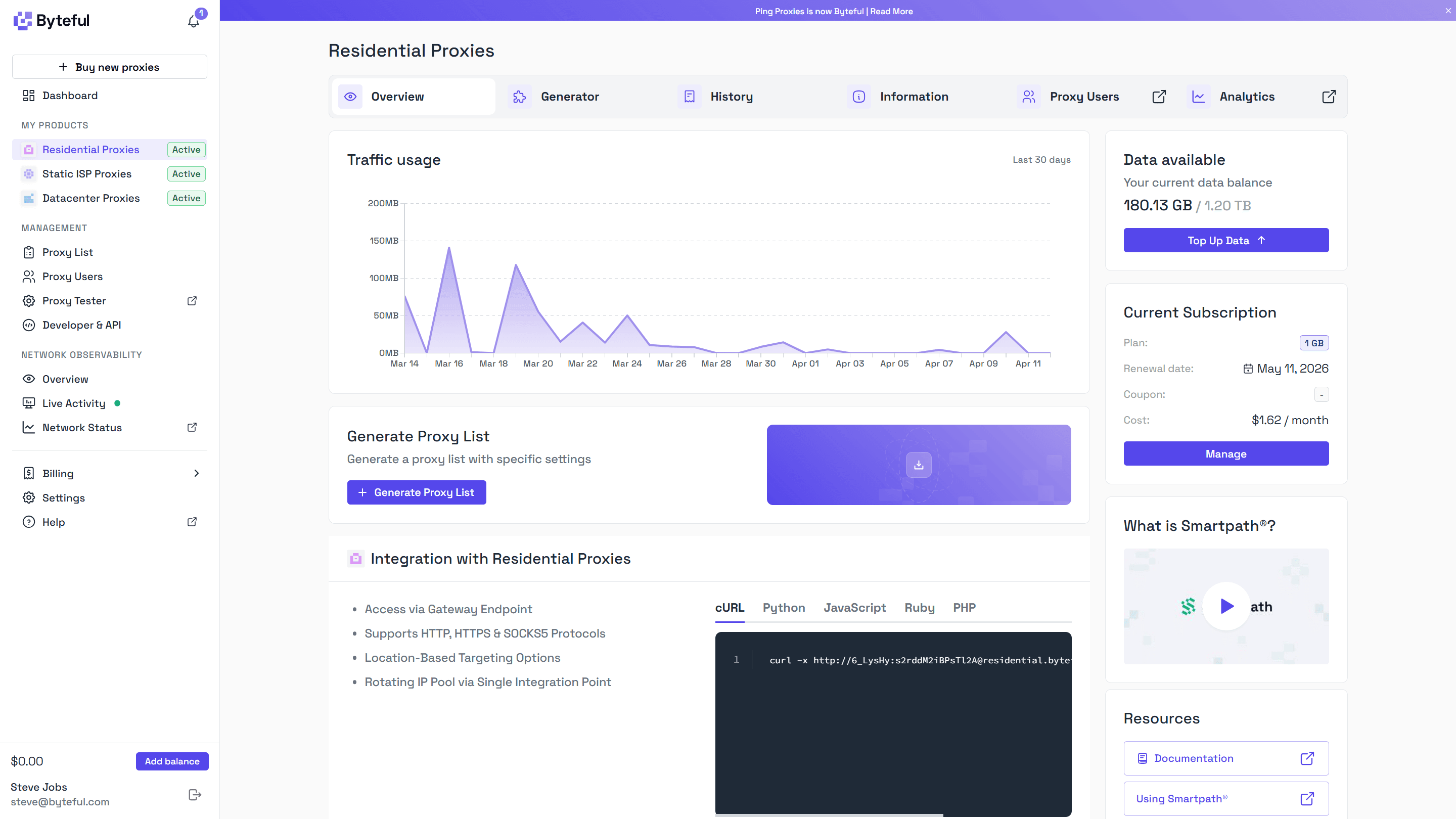Click Buy new proxies button
This screenshot has width=1456, height=819.
[110, 67]
